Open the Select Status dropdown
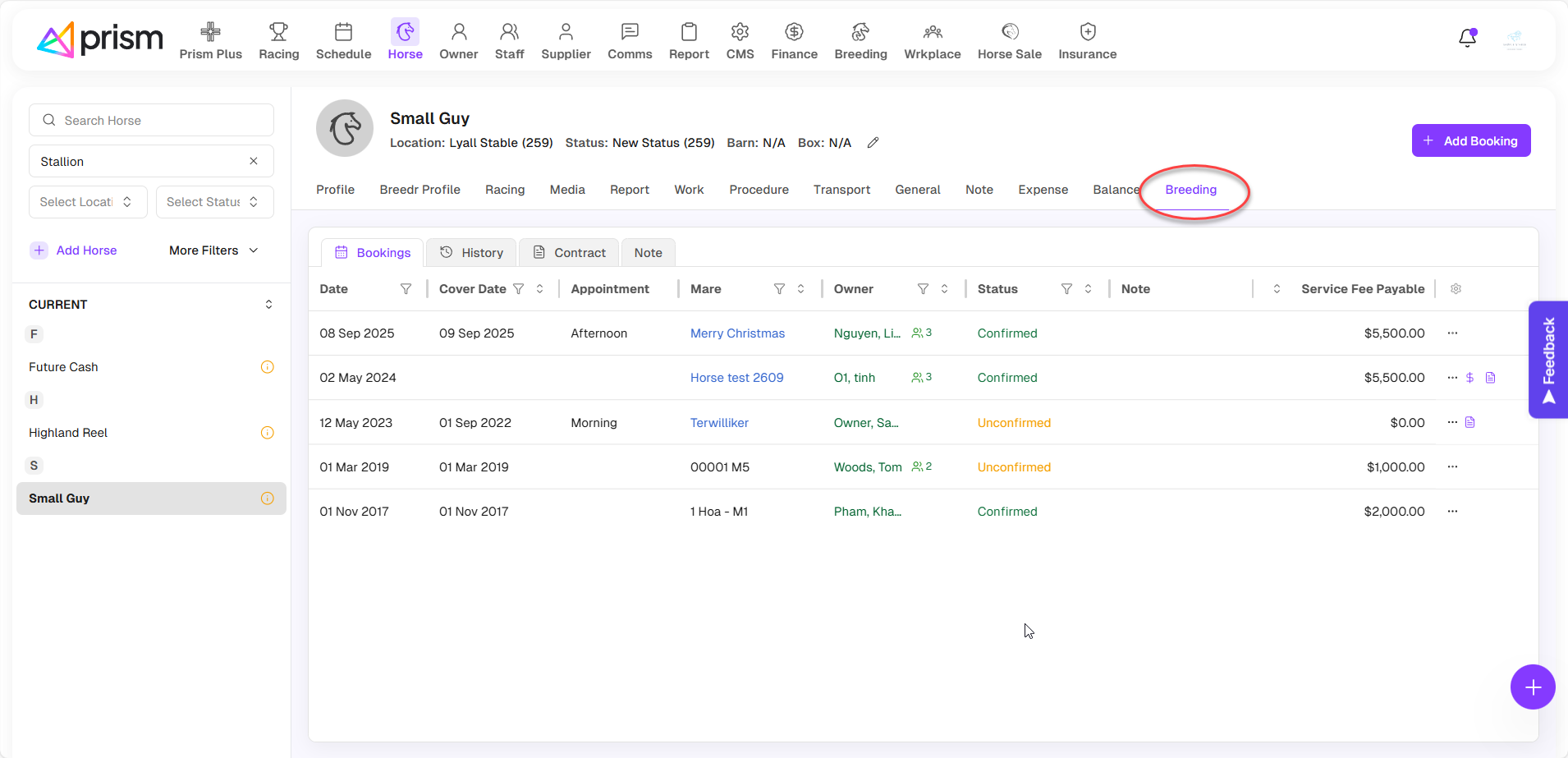The height and width of the screenshot is (758, 1568). pos(214,202)
